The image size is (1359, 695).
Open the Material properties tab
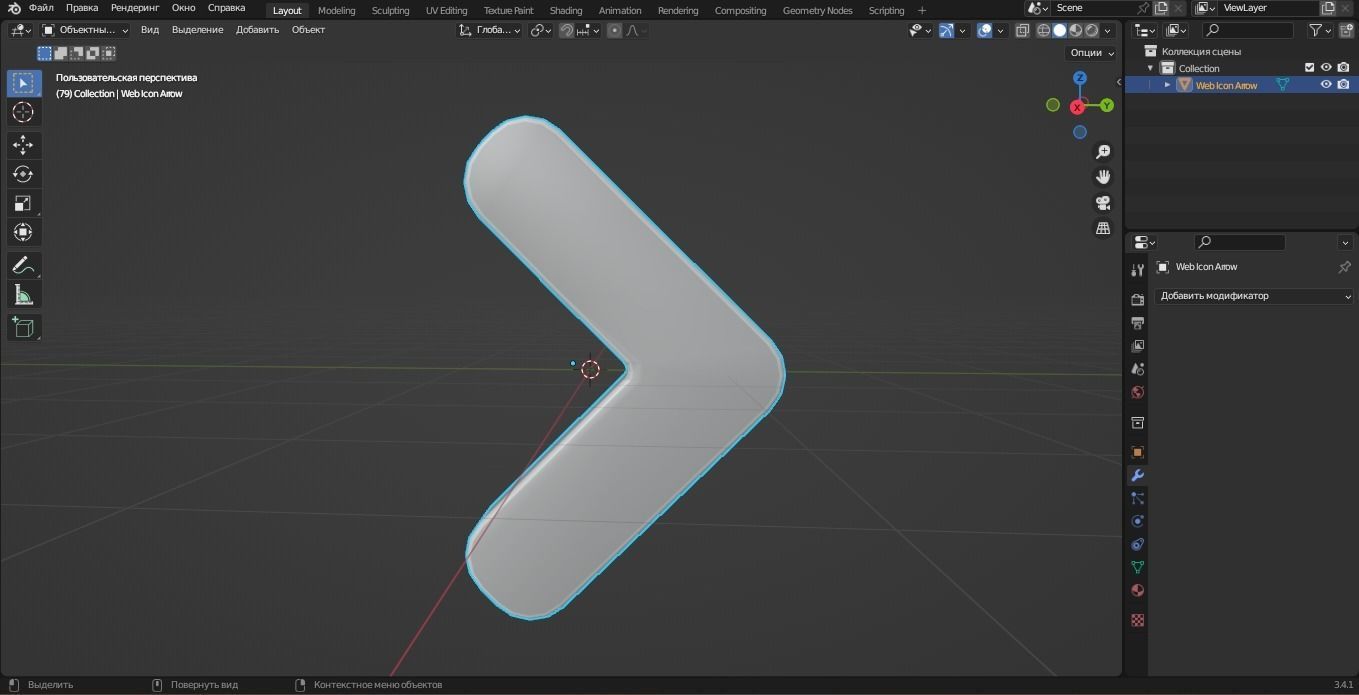click(1137, 590)
